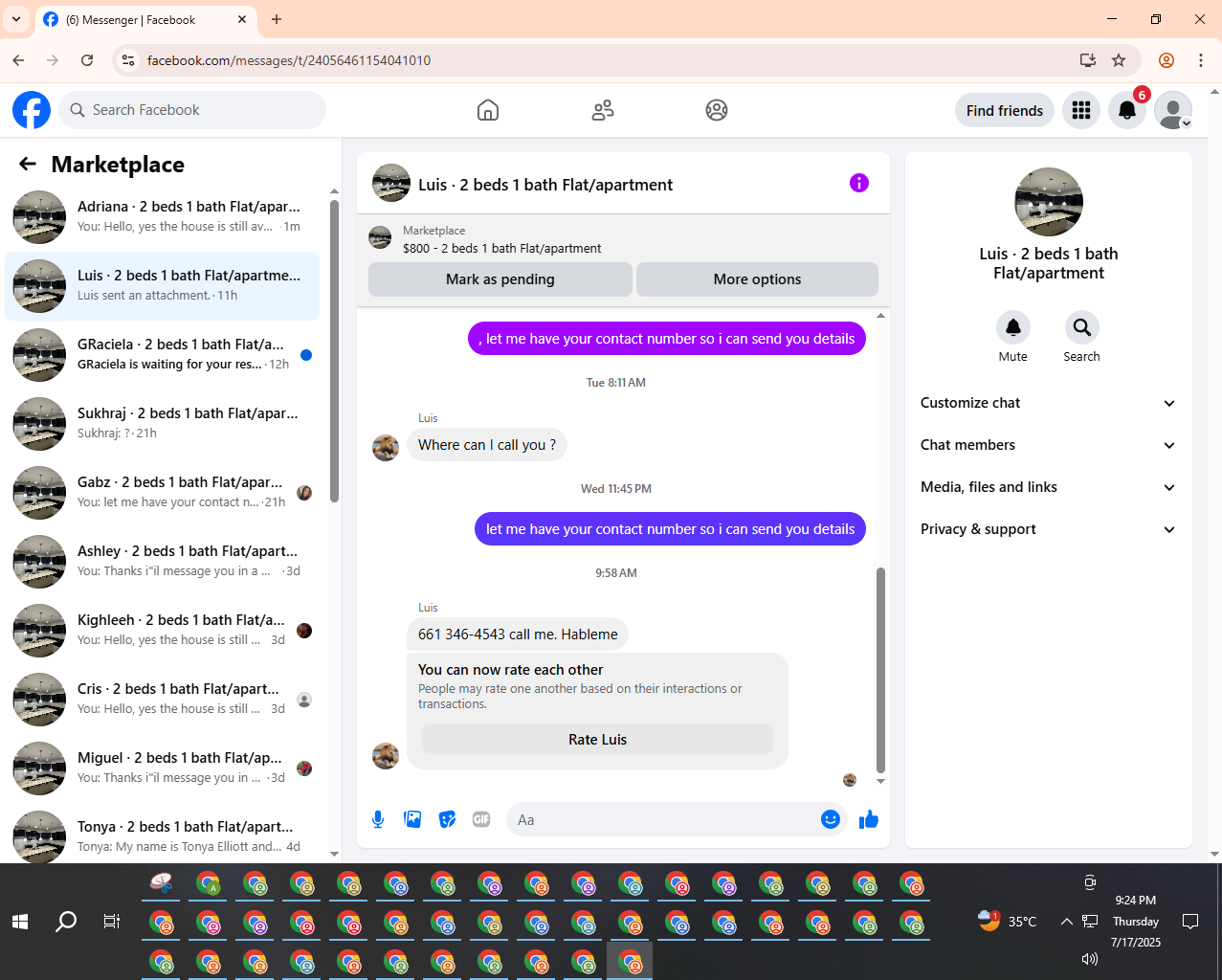
Task: Click Mark as pending button
Action: [500, 279]
